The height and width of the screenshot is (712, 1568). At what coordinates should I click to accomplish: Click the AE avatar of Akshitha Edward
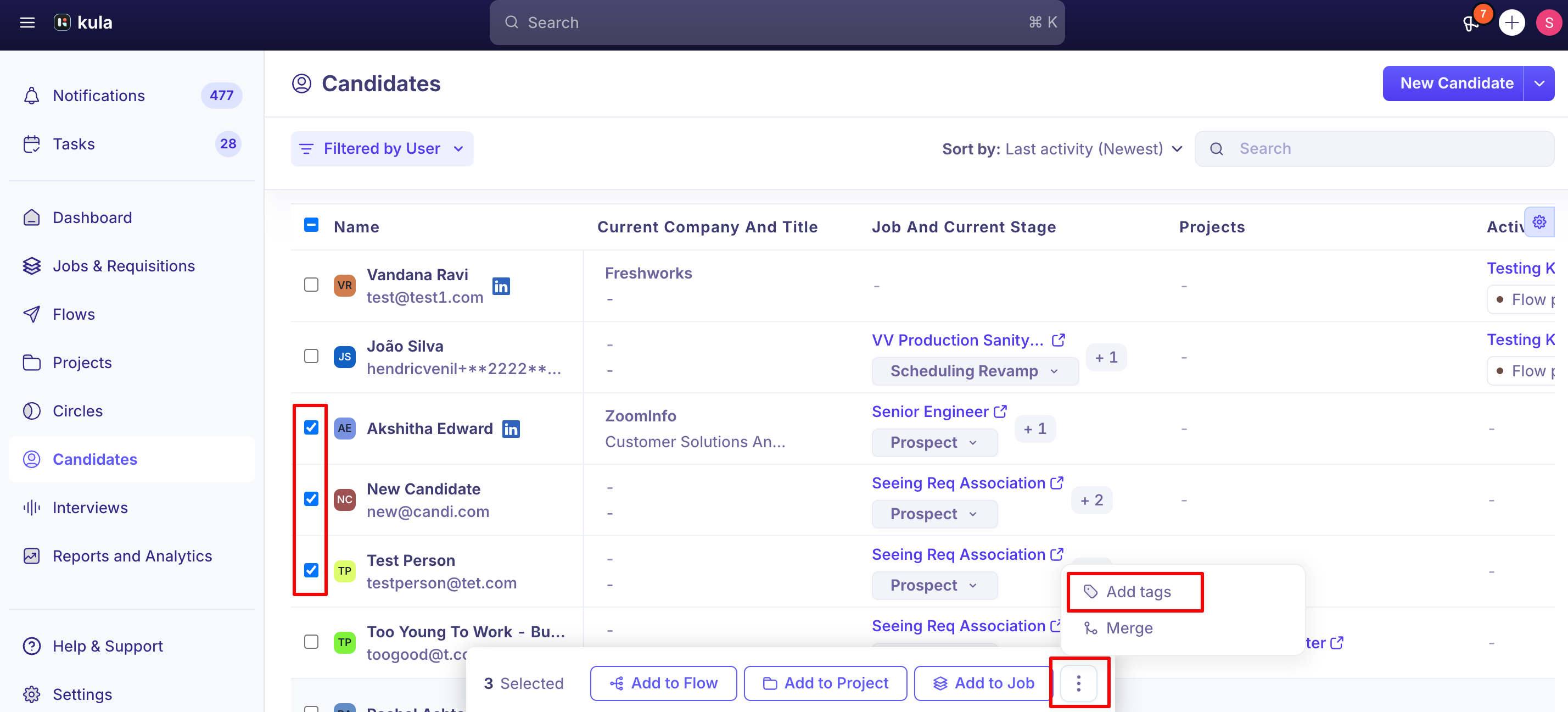click(x=345, y=428)
